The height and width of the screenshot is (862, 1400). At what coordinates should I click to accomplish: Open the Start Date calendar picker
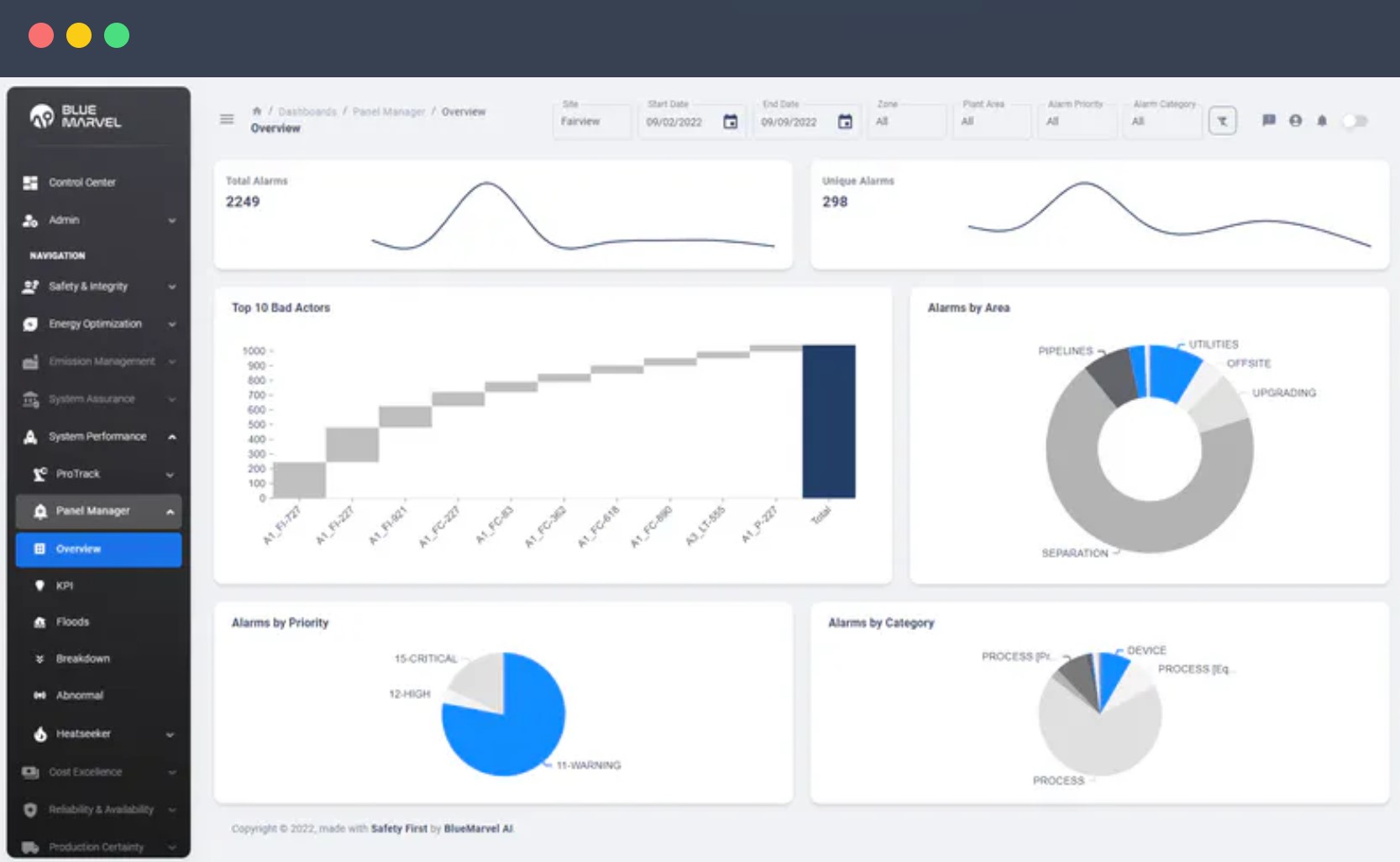pyautogui.click(x=730, y=122)
